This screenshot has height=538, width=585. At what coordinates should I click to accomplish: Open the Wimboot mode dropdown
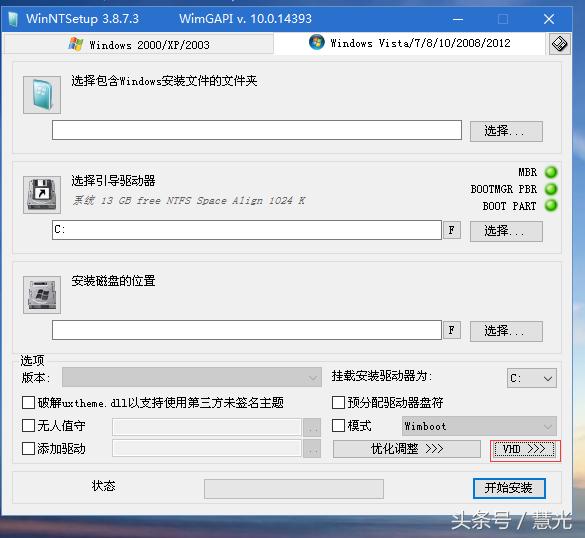pos(479,426)
